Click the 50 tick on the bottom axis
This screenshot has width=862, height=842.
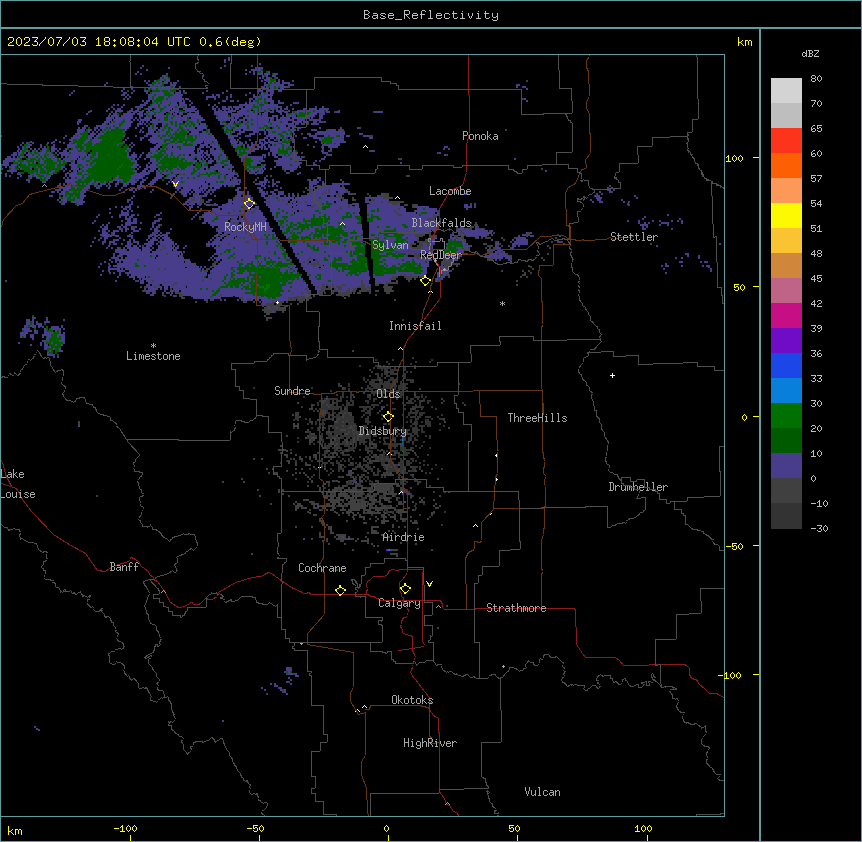[x=514, y=829]
